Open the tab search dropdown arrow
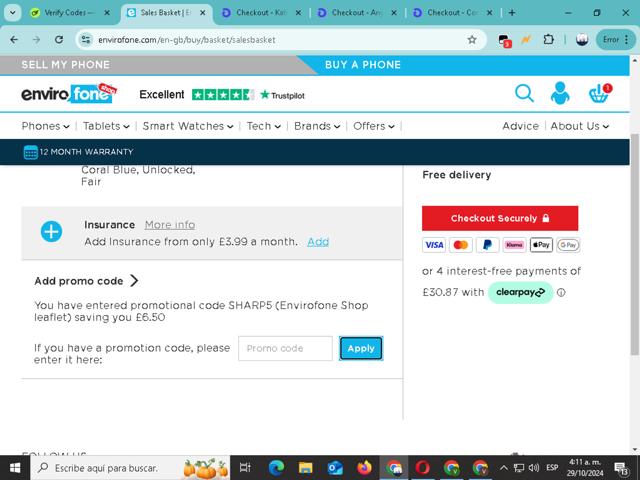Viewport: 640px width, 480px height. (x=13, y=13)
